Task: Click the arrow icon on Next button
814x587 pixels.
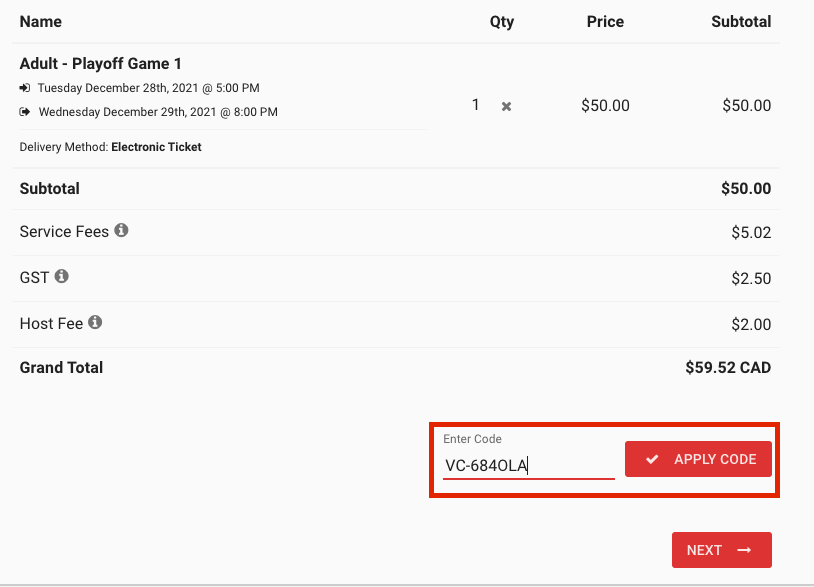Action: (744, 550)
